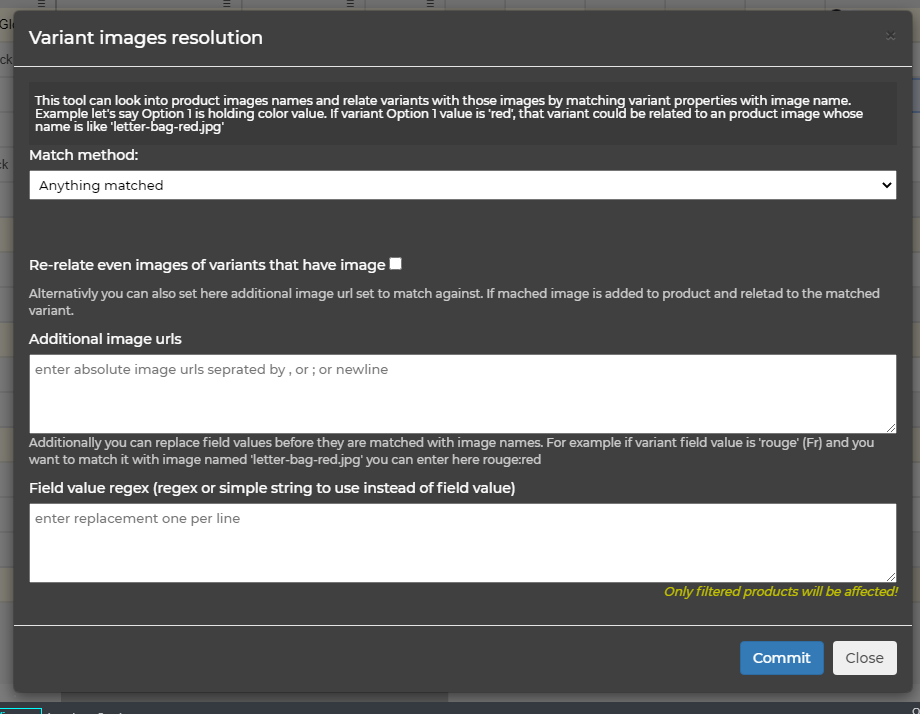Click the arrow on the 'Anything matched' select
The height and width of the screenshot is (714, 920).
pyautogui.click(x=886, y=185)
